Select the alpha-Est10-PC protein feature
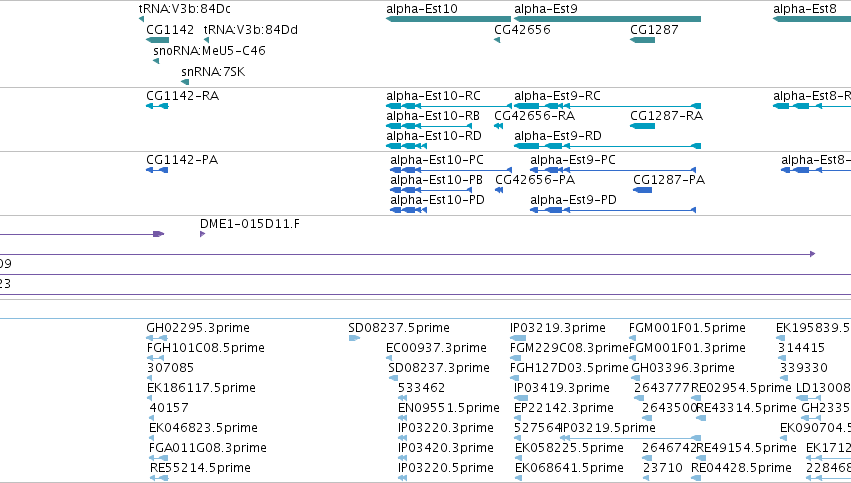 [x=451, y=170]
